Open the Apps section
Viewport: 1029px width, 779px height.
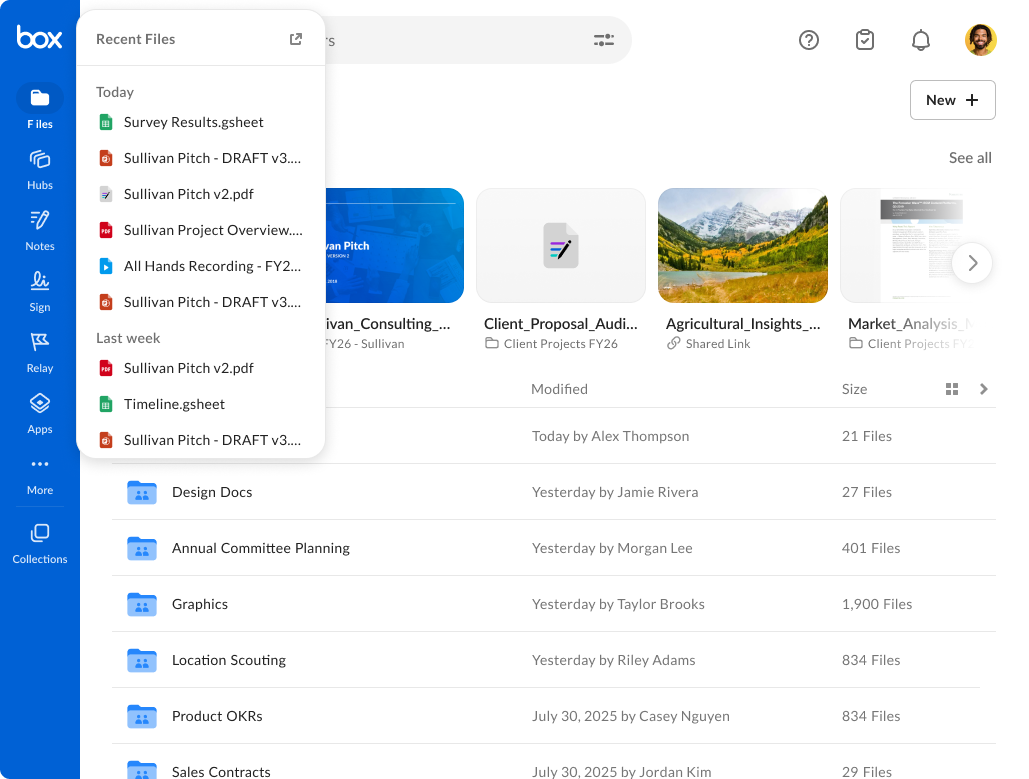pyautogui.click(x=40, y=412)
